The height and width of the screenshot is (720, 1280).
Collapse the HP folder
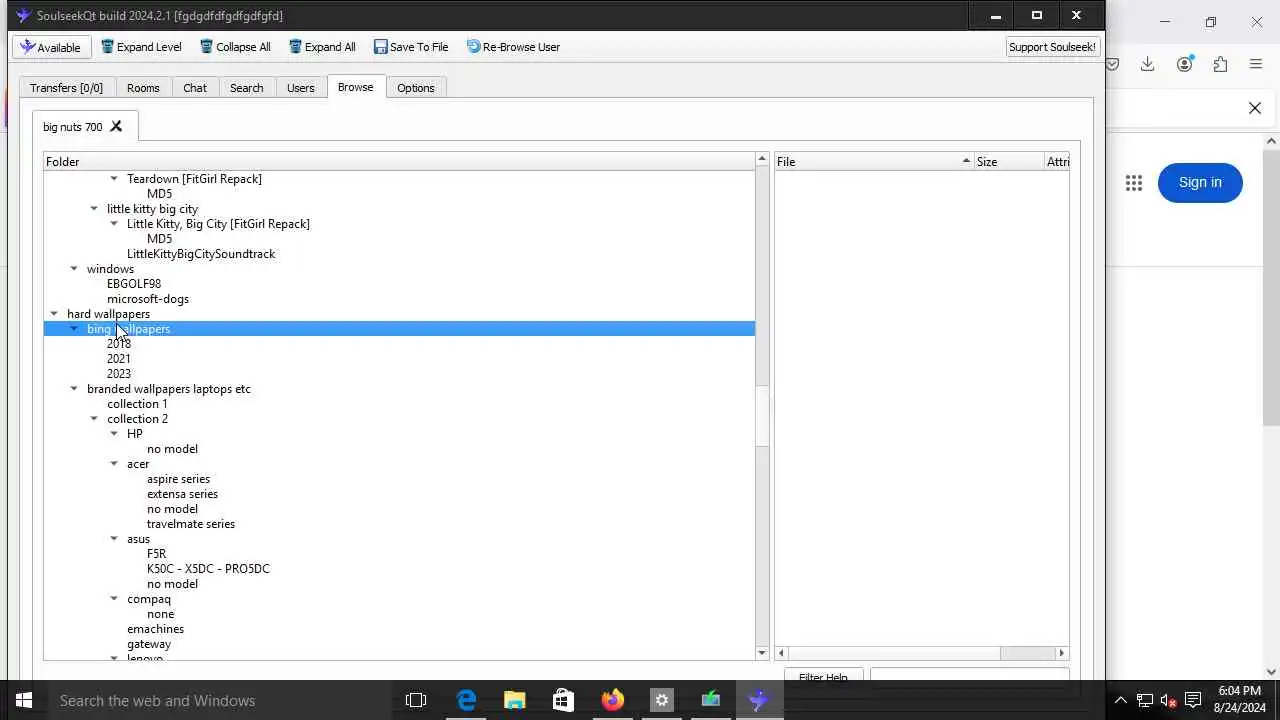114,434
